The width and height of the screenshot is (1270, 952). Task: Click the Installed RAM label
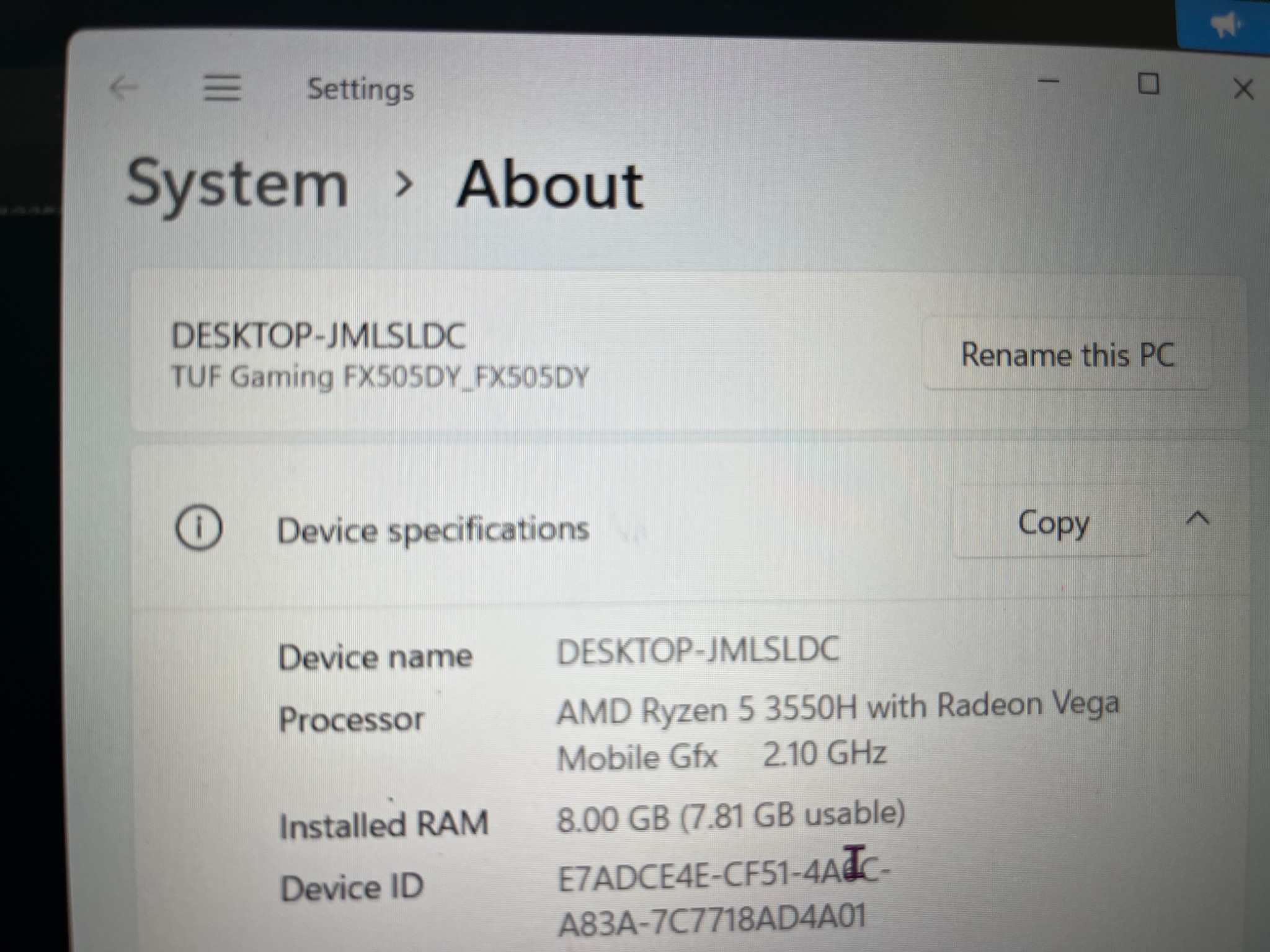click(x=384, y=825)
